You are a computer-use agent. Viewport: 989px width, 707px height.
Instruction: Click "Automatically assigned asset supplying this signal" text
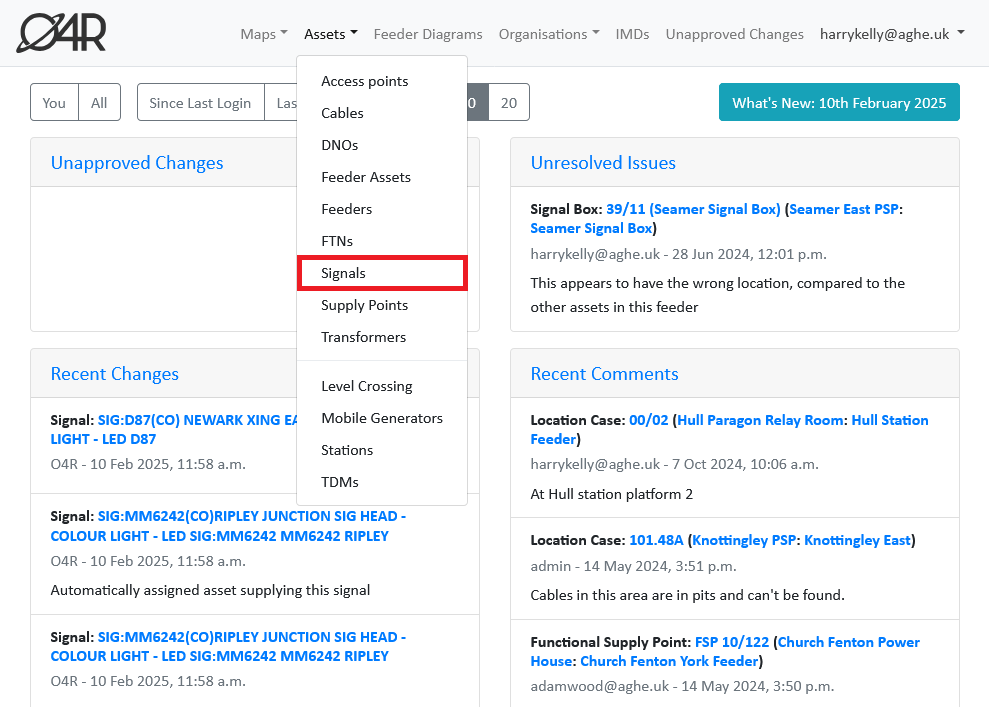click(x=210, y=590)
